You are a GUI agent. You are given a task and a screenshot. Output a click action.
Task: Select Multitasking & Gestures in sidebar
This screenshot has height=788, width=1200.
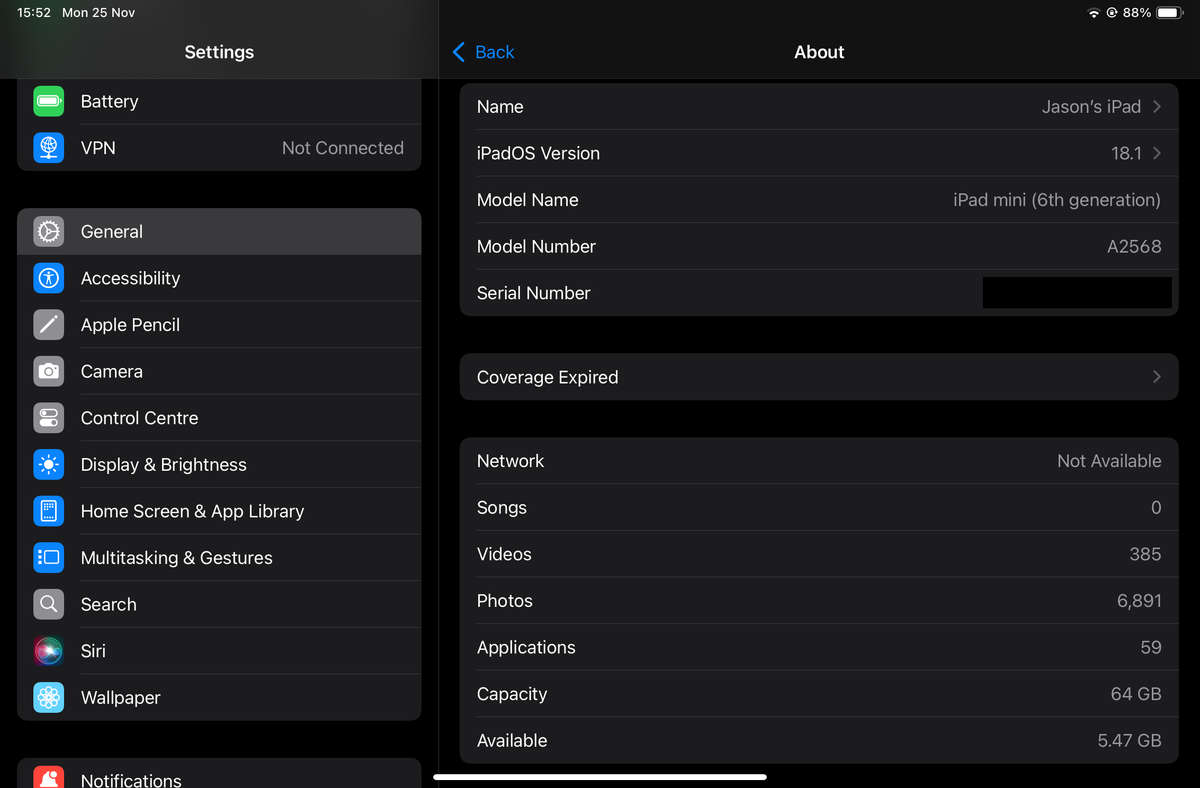[176, 558]
